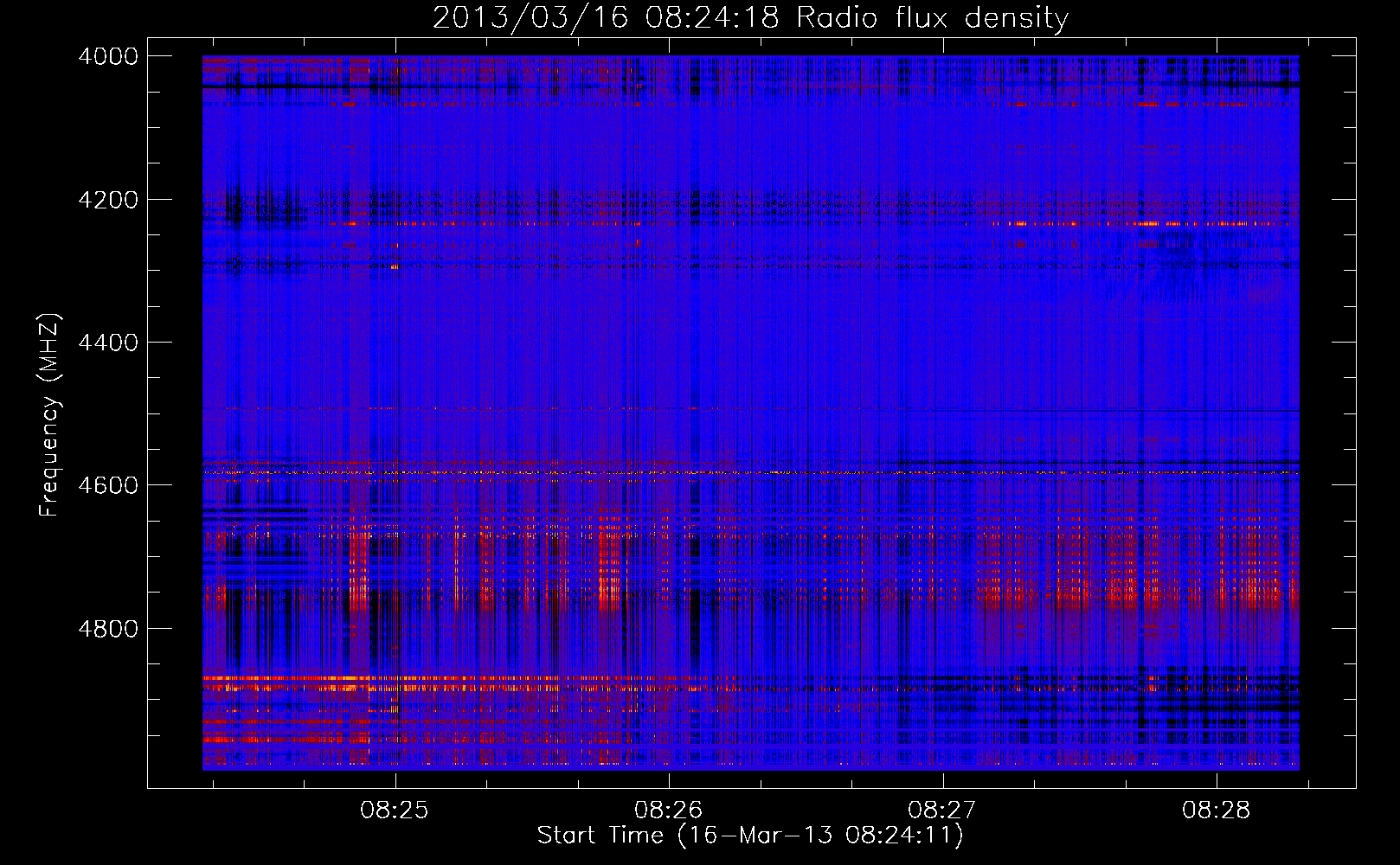Select the 4200 frequency tick label
The height and width of the screenshot is (865, 1400).
[x=108, y=200]
